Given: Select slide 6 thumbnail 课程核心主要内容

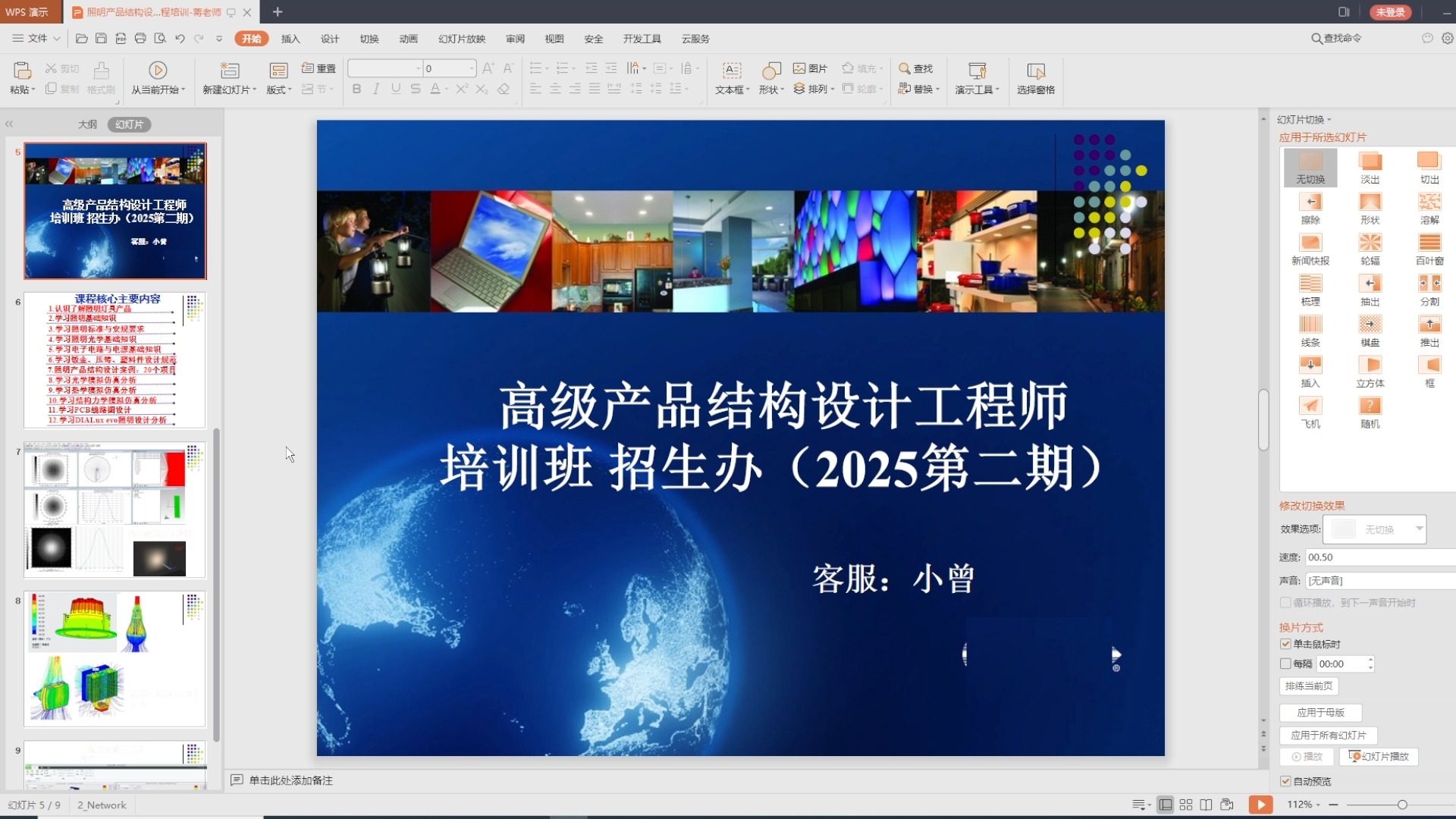Looking at the screenshot, I should [x=115, y=360].
